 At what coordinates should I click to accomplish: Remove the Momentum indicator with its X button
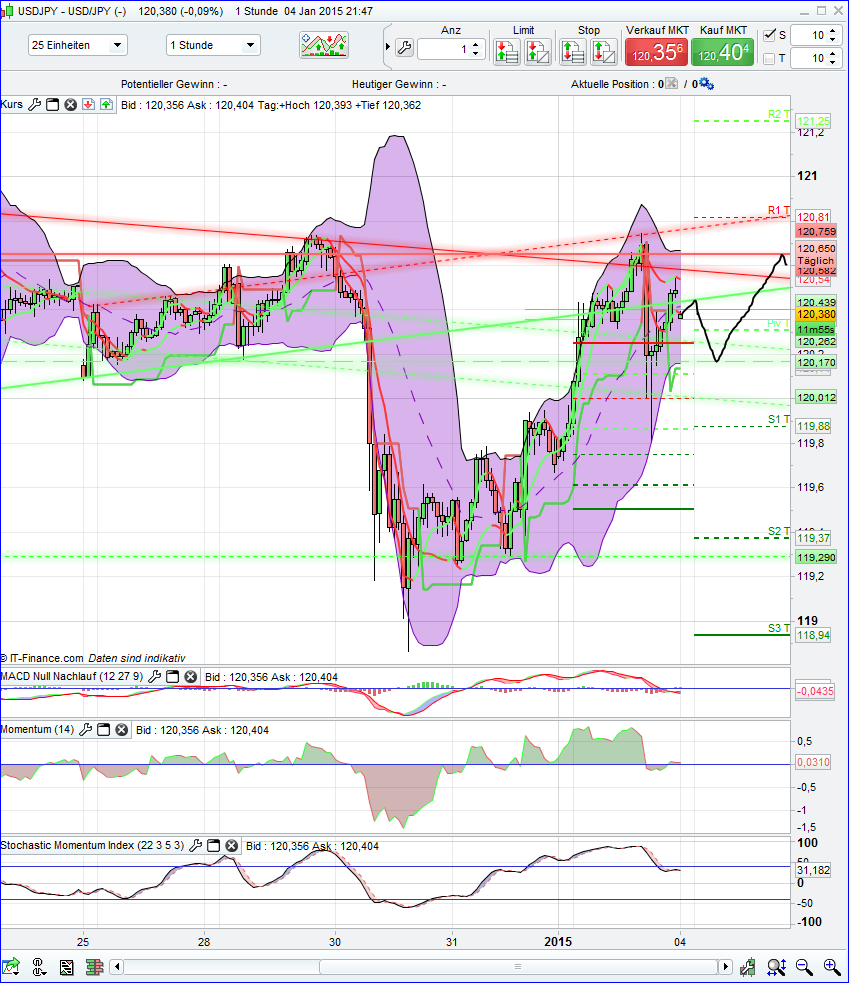(x=121, y=730)
